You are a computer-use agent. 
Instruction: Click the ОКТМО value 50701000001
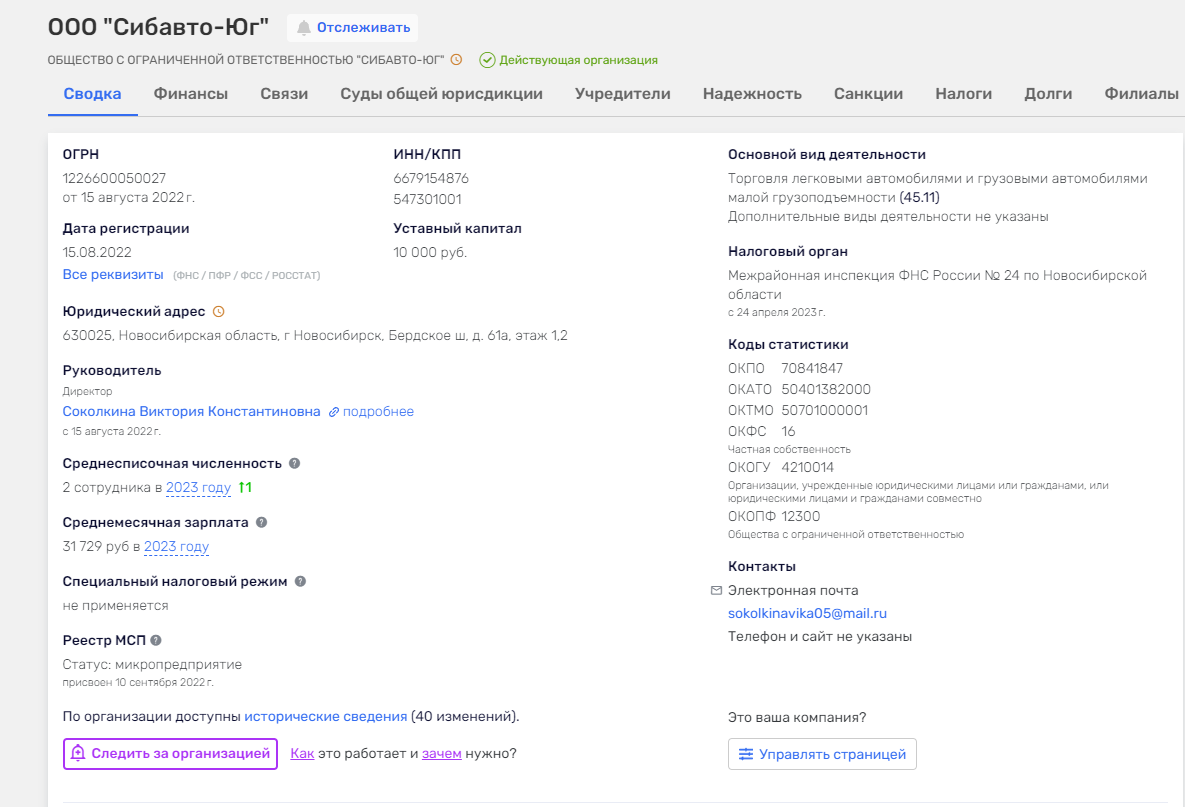(825, 411)
